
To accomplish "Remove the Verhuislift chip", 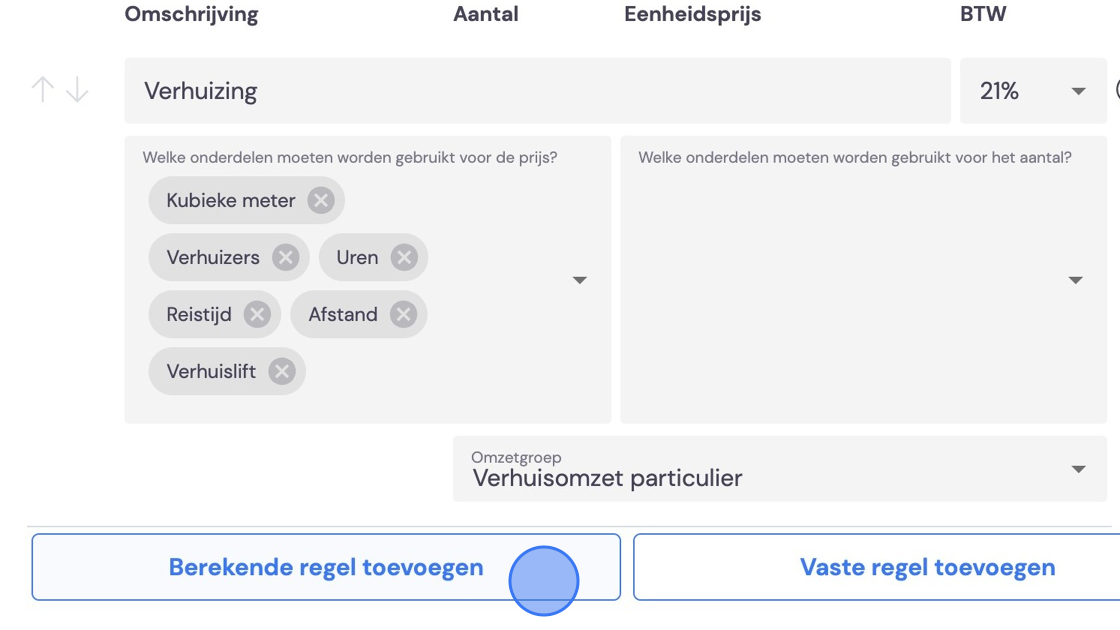I will (281, 371).
